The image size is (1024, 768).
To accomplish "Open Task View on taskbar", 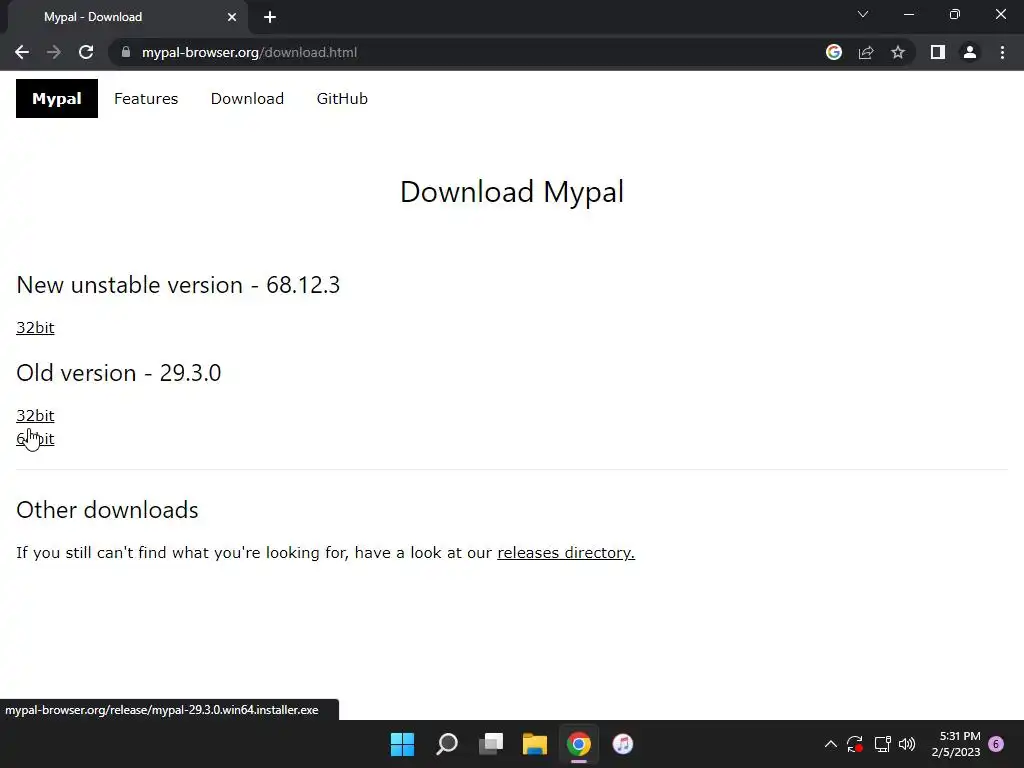I will coord(491,744).
